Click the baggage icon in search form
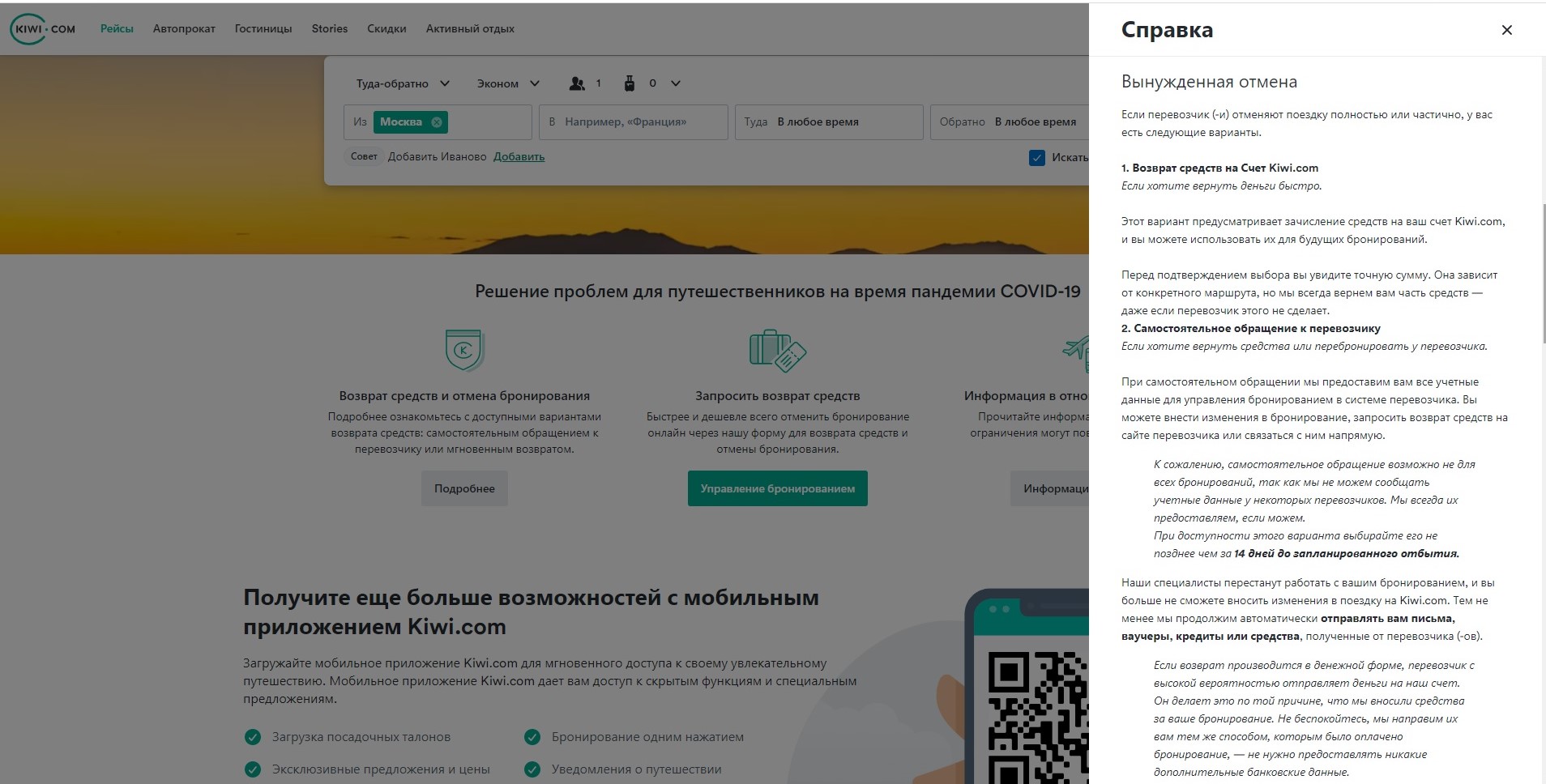Image resolution: width=1546 pixels, height=784 pixels. click(x=630, y=83)
